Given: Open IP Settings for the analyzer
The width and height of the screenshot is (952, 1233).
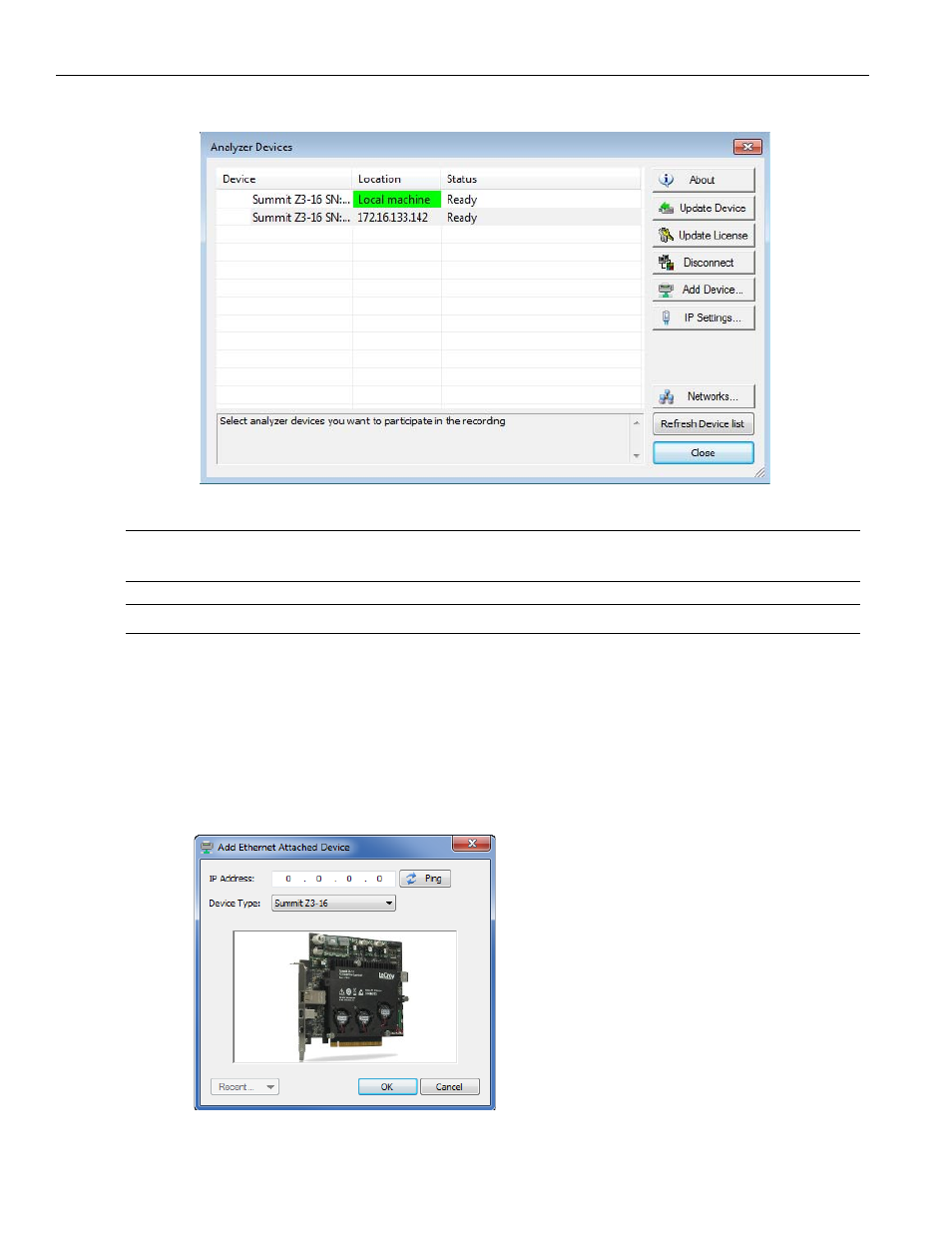Looking at the screenshot, I should click(704, 317).
